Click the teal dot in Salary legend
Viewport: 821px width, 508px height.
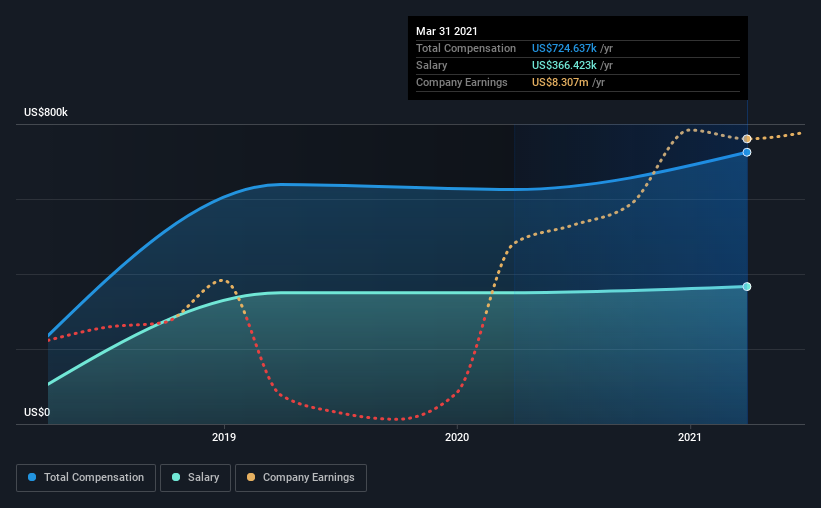[176, 477]
